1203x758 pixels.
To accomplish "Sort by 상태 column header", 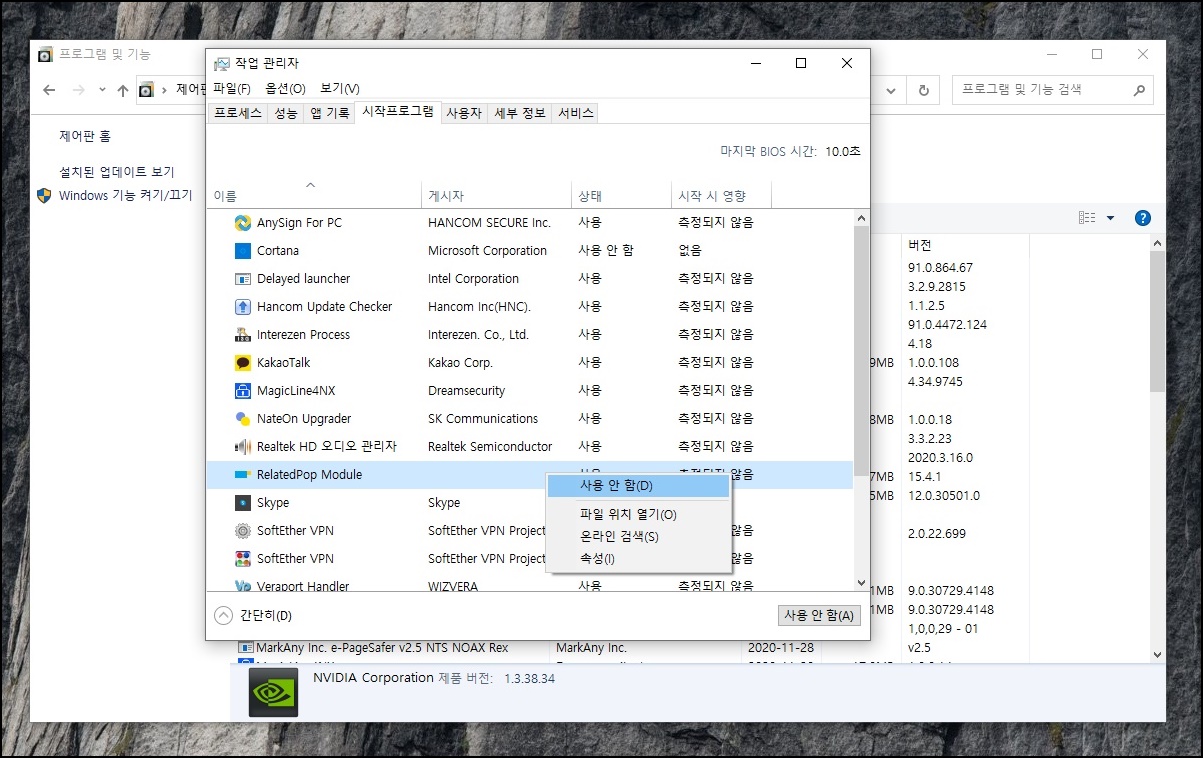I will [621, 195].
